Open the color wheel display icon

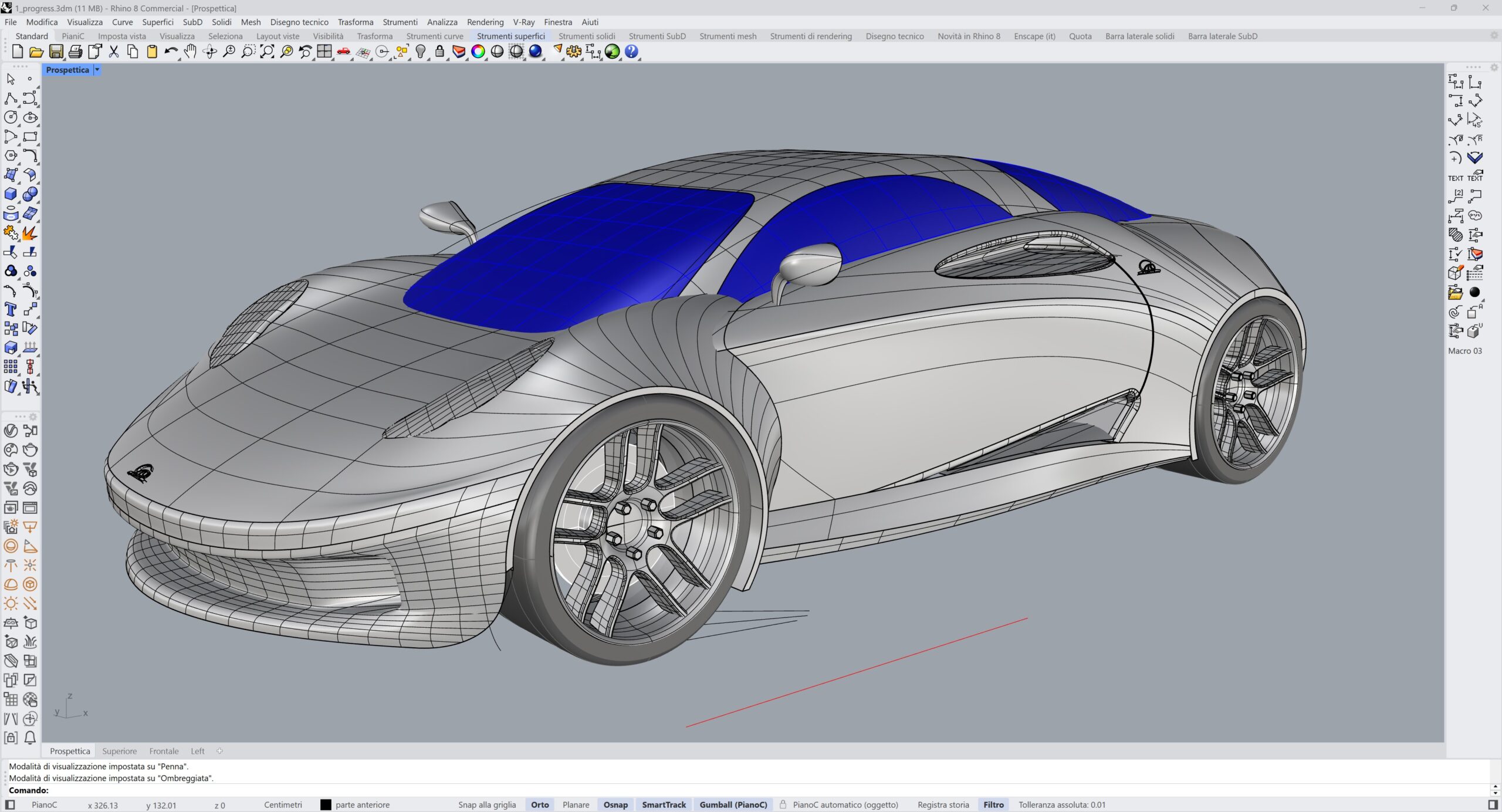coord(478,52)
